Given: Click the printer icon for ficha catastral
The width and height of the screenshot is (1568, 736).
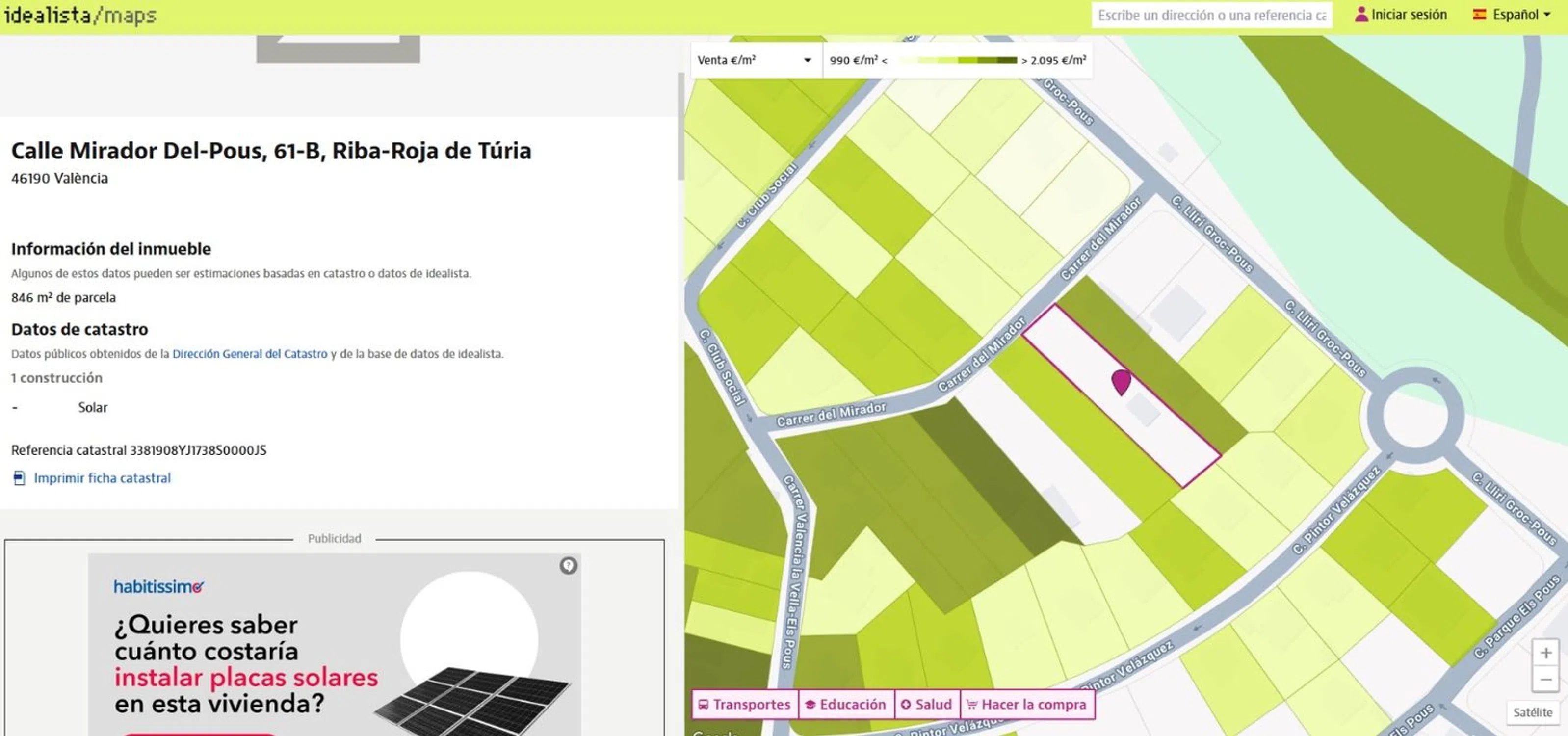Looking at the screenshot, I should coord(20,478).
